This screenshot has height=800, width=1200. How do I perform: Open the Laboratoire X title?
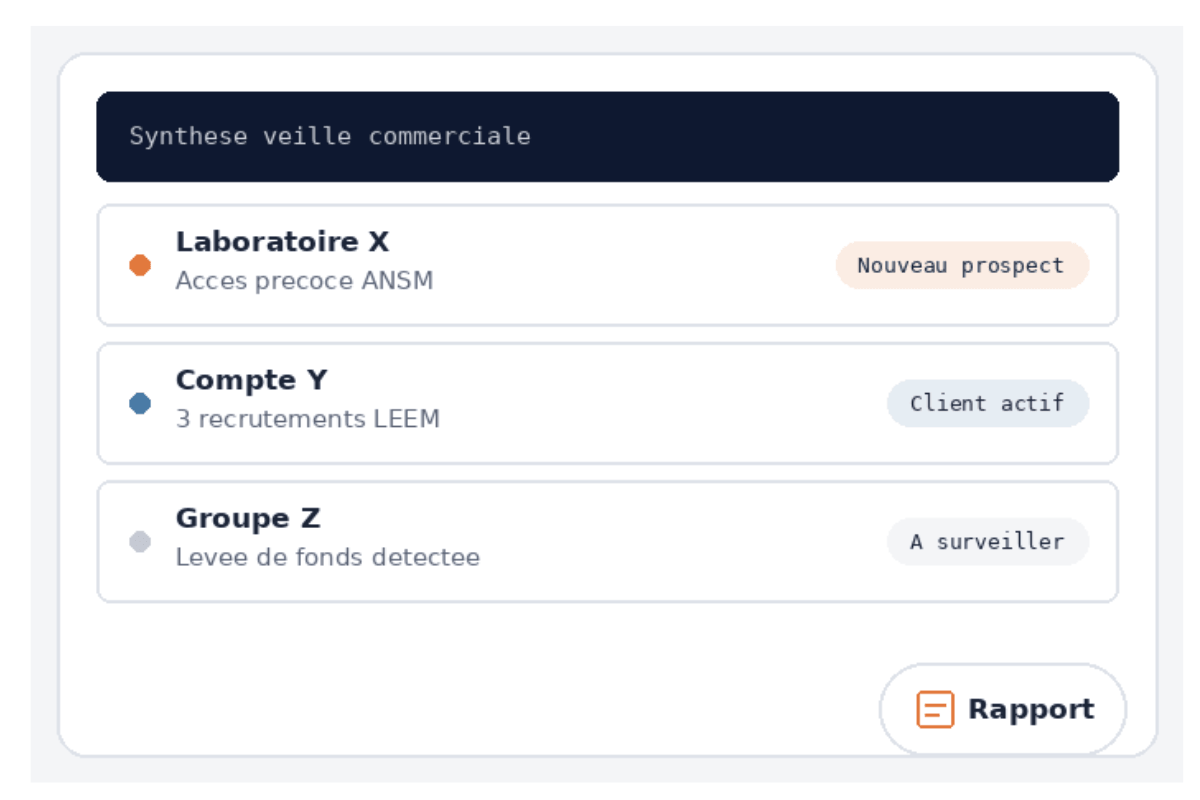coord(282,242)
